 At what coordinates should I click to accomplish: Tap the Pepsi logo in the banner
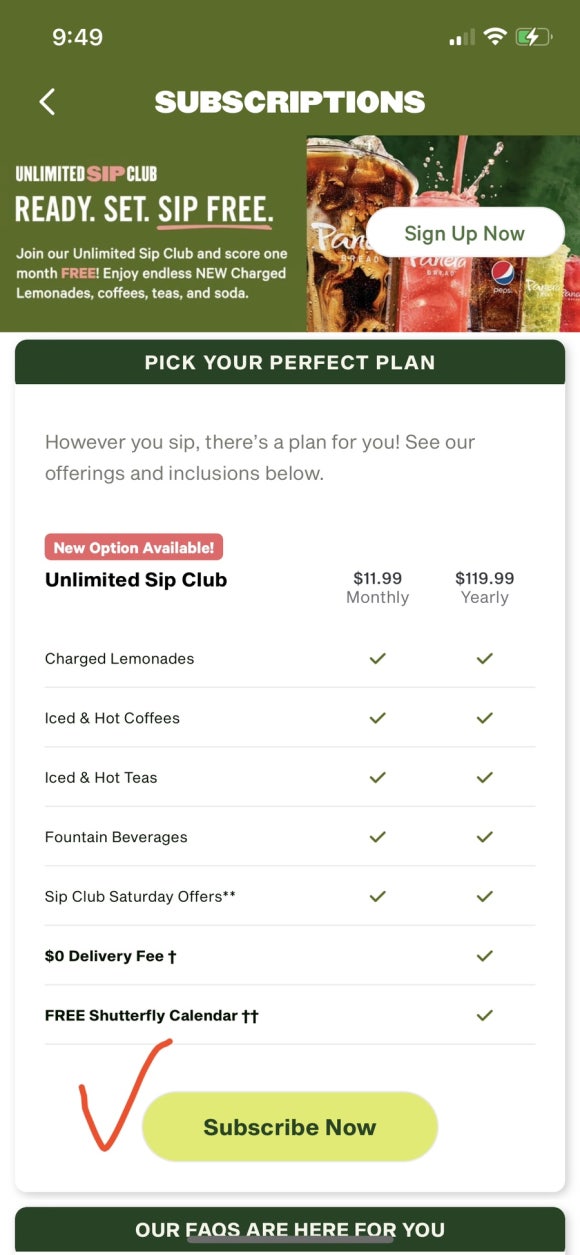[503, 272]
